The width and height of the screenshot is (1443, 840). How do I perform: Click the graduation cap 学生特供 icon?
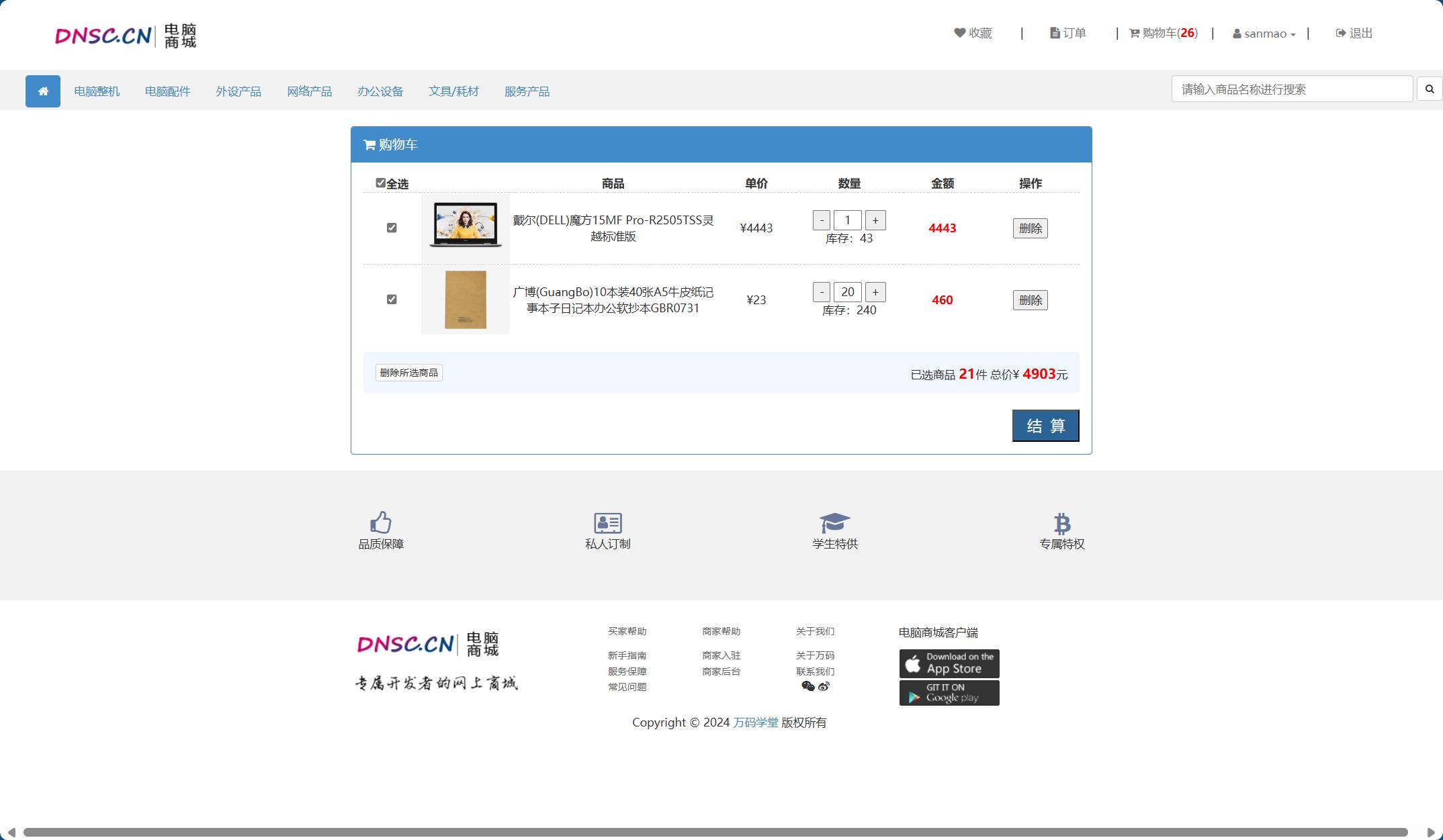835,523
